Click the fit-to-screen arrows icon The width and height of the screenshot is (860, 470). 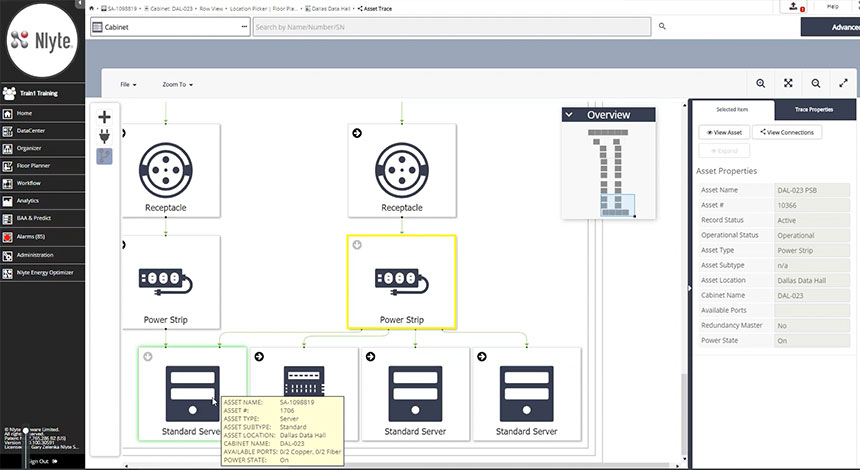788,84
